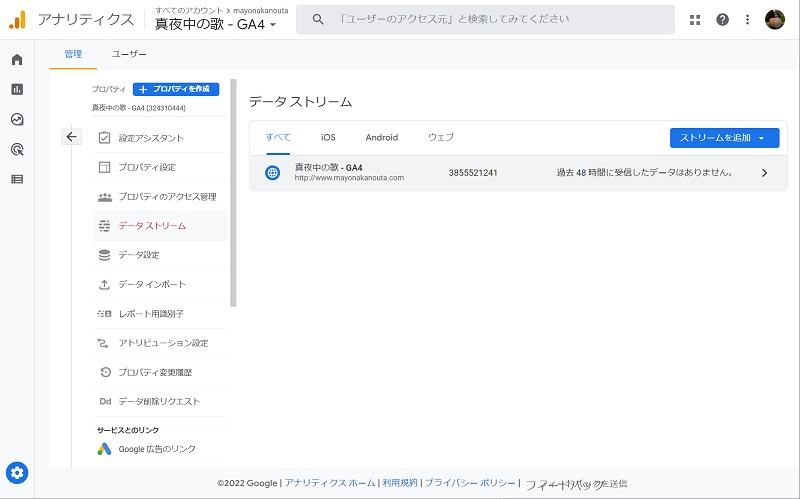Click the back arrow button beside property menu

pyautogui.click(x=71, y=137)
